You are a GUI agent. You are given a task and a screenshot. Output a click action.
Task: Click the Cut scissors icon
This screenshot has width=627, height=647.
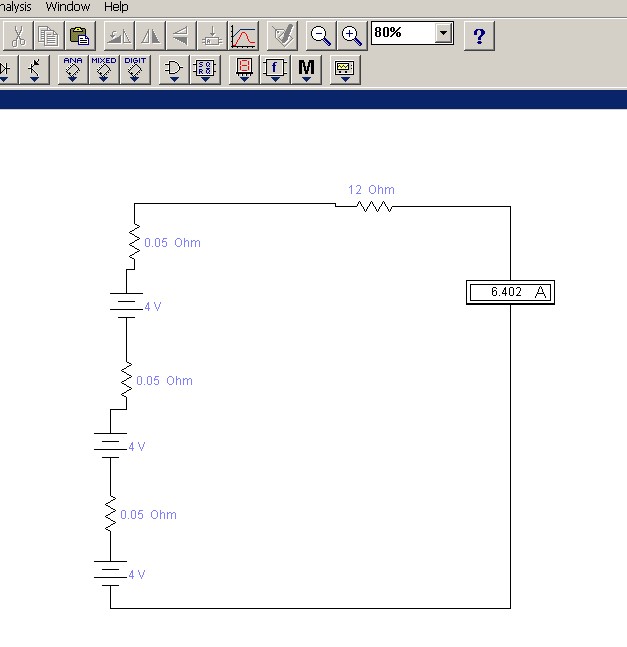coord(18,37)
